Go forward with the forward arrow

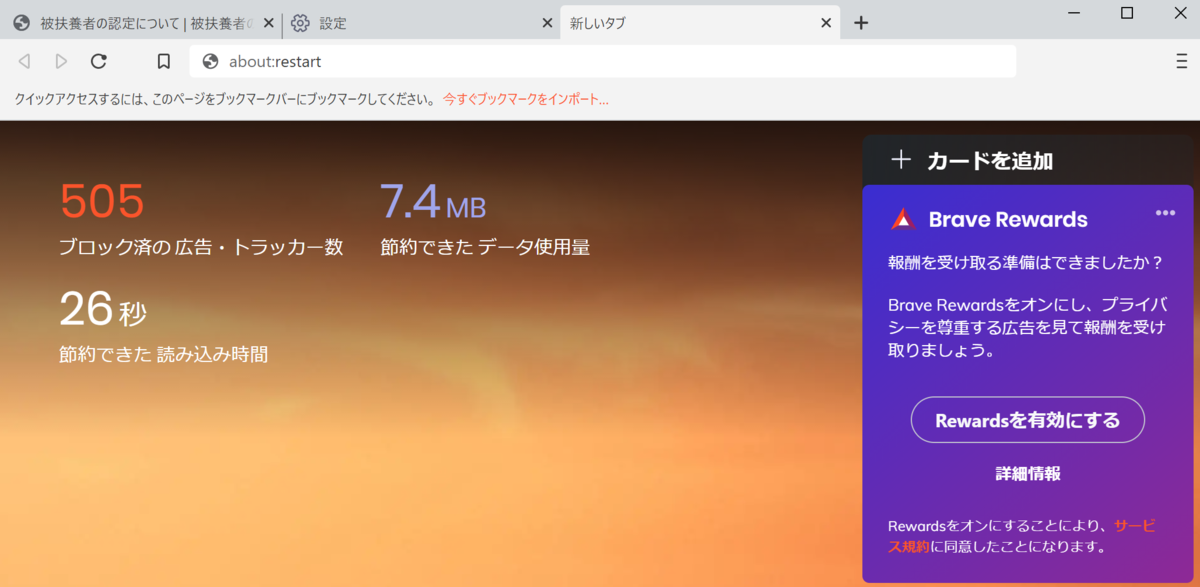coord(61,61)
